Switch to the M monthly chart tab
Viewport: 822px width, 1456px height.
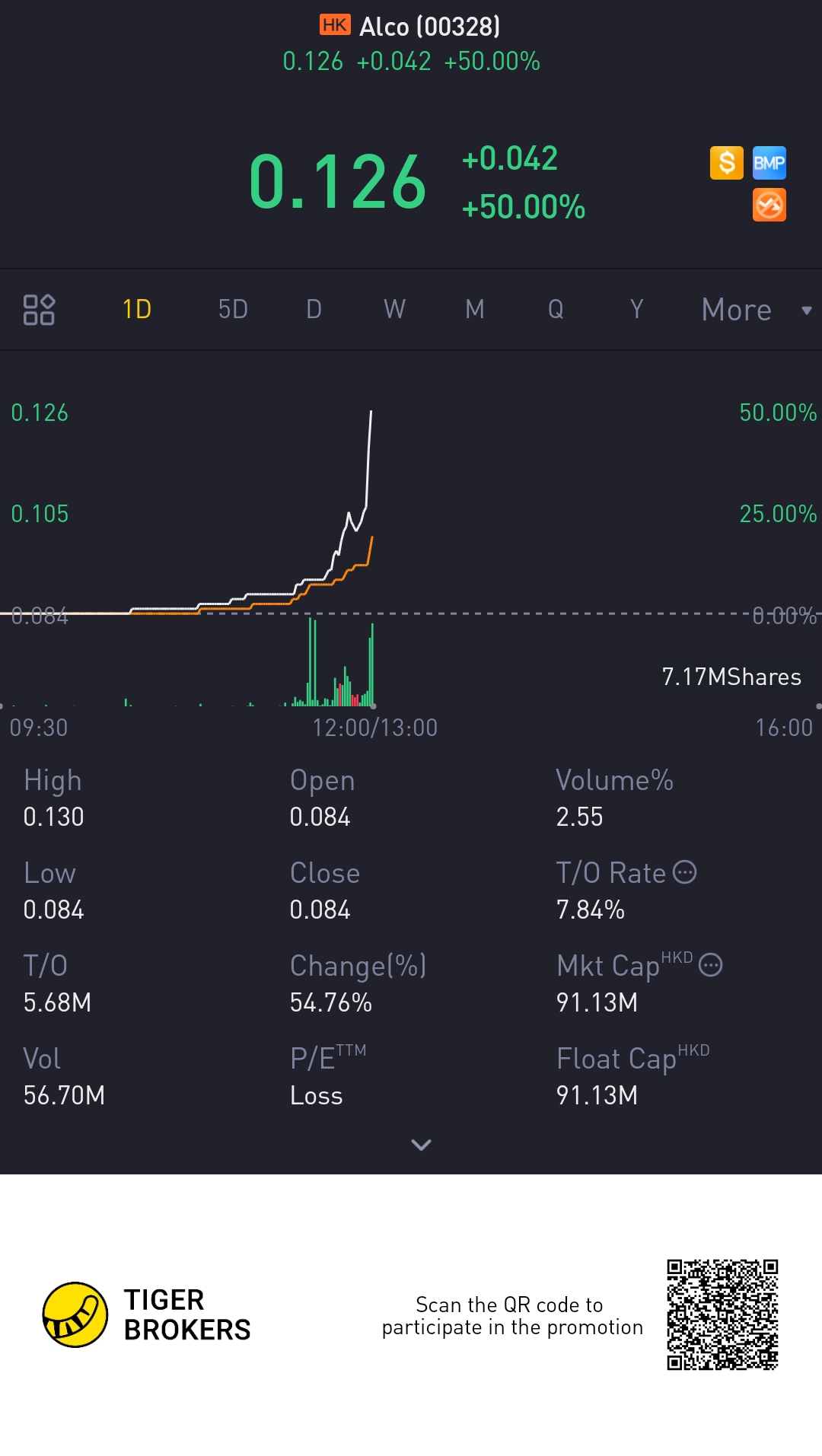(475, 310)
